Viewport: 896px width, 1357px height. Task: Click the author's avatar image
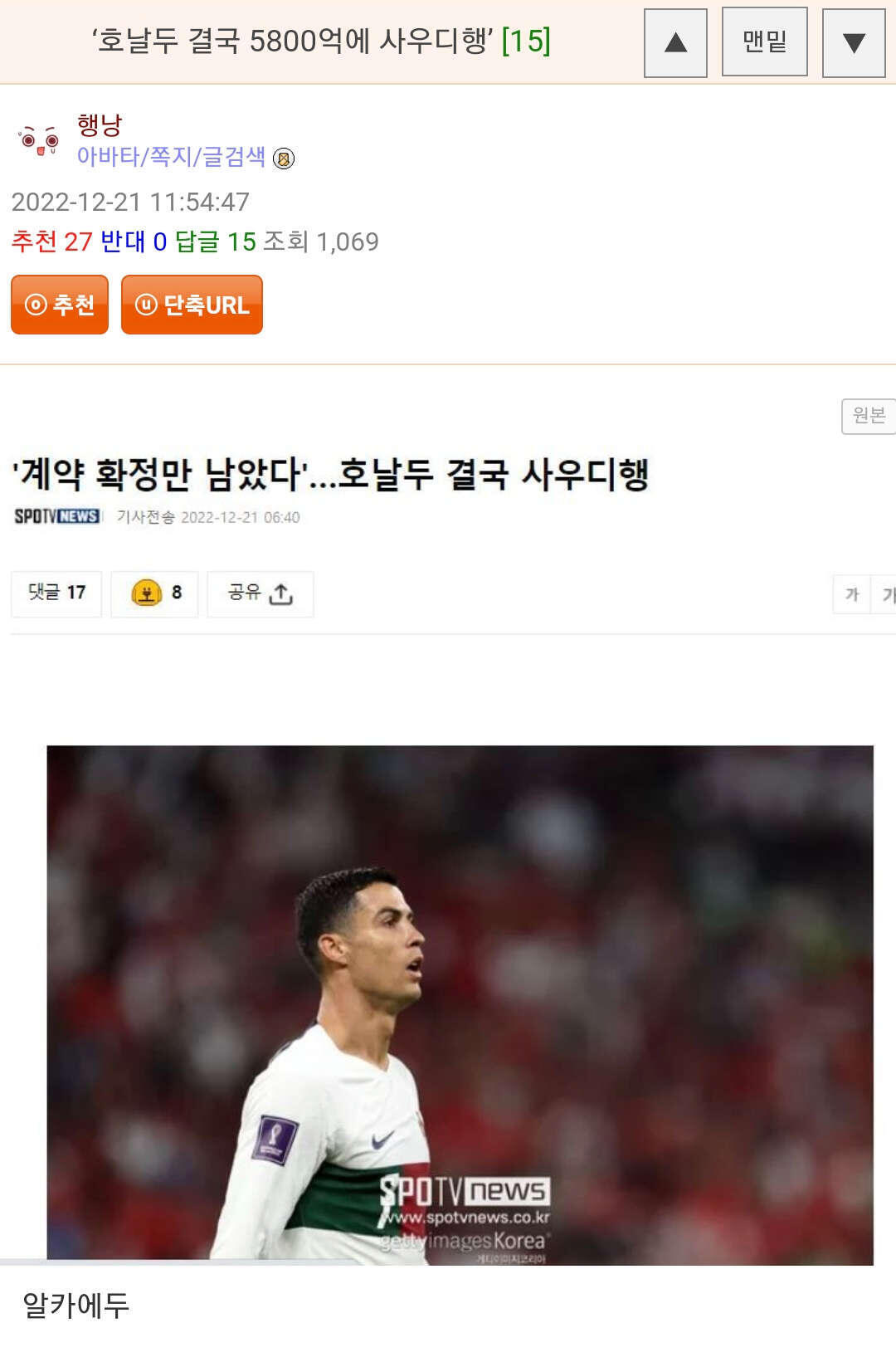38,141
